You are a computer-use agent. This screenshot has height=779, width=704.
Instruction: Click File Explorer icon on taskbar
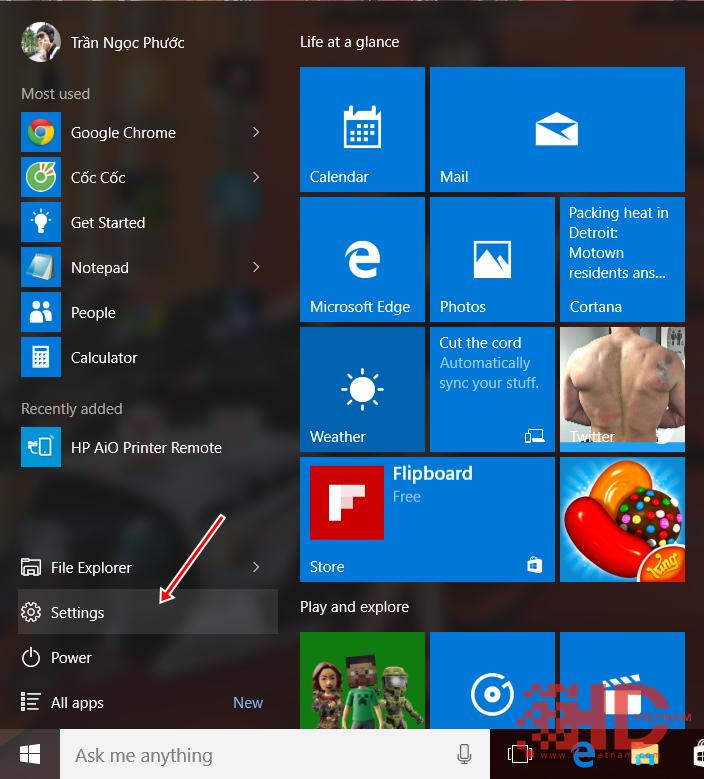pos(644,754)
